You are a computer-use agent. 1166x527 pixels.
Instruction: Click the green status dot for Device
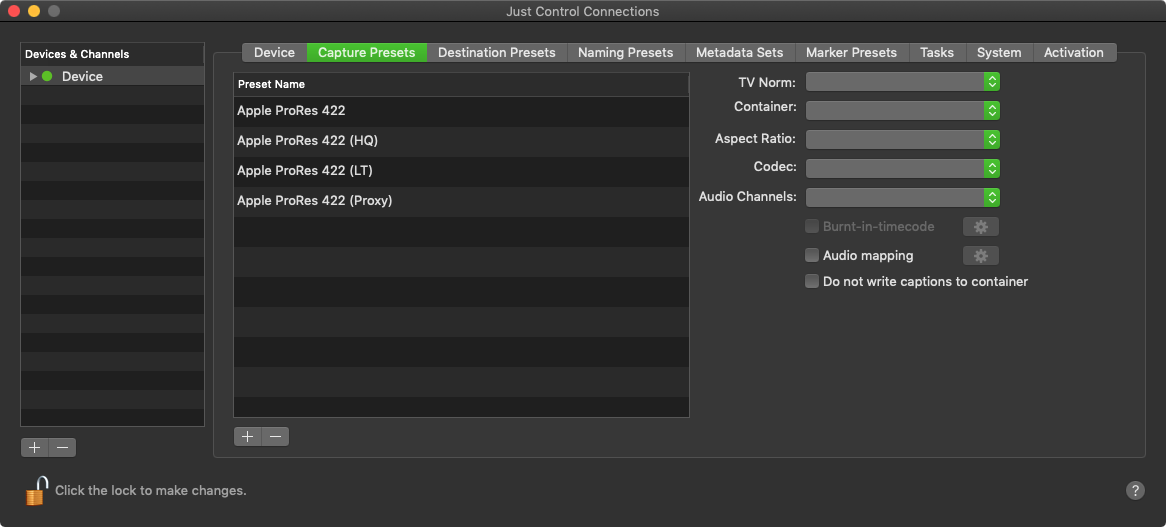pos(47,76)
